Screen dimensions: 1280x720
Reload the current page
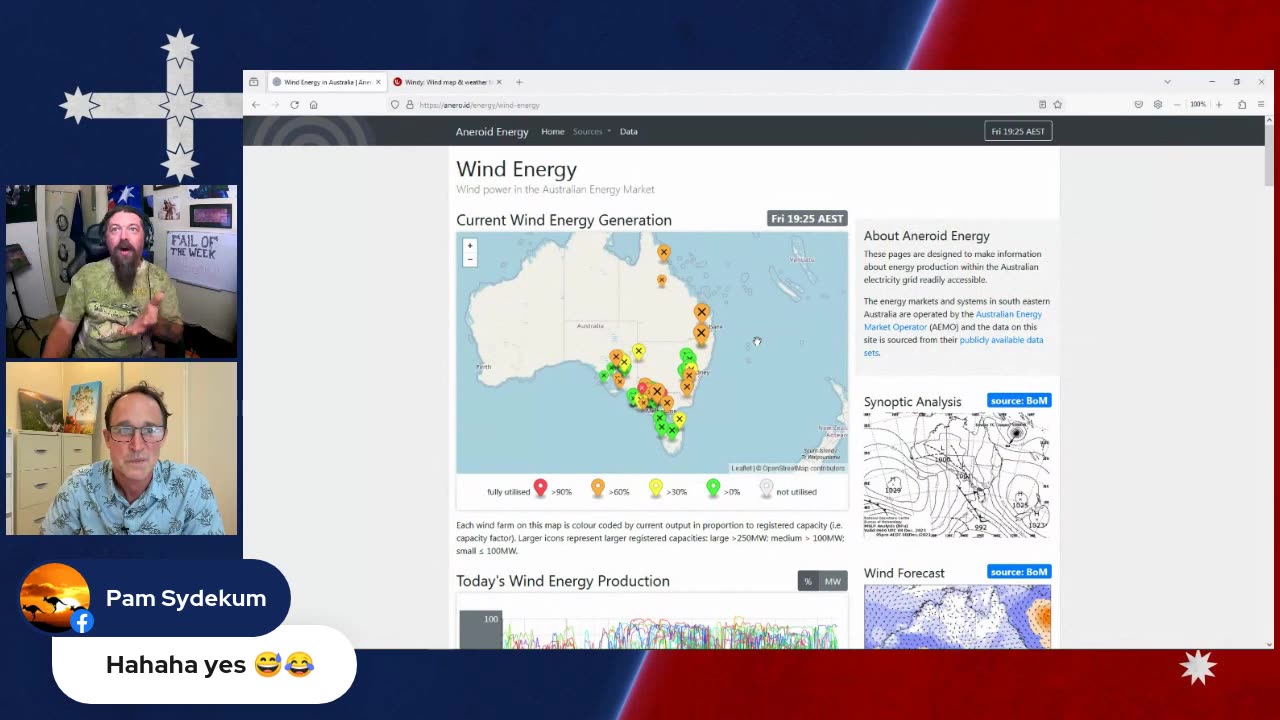[294, 105]
